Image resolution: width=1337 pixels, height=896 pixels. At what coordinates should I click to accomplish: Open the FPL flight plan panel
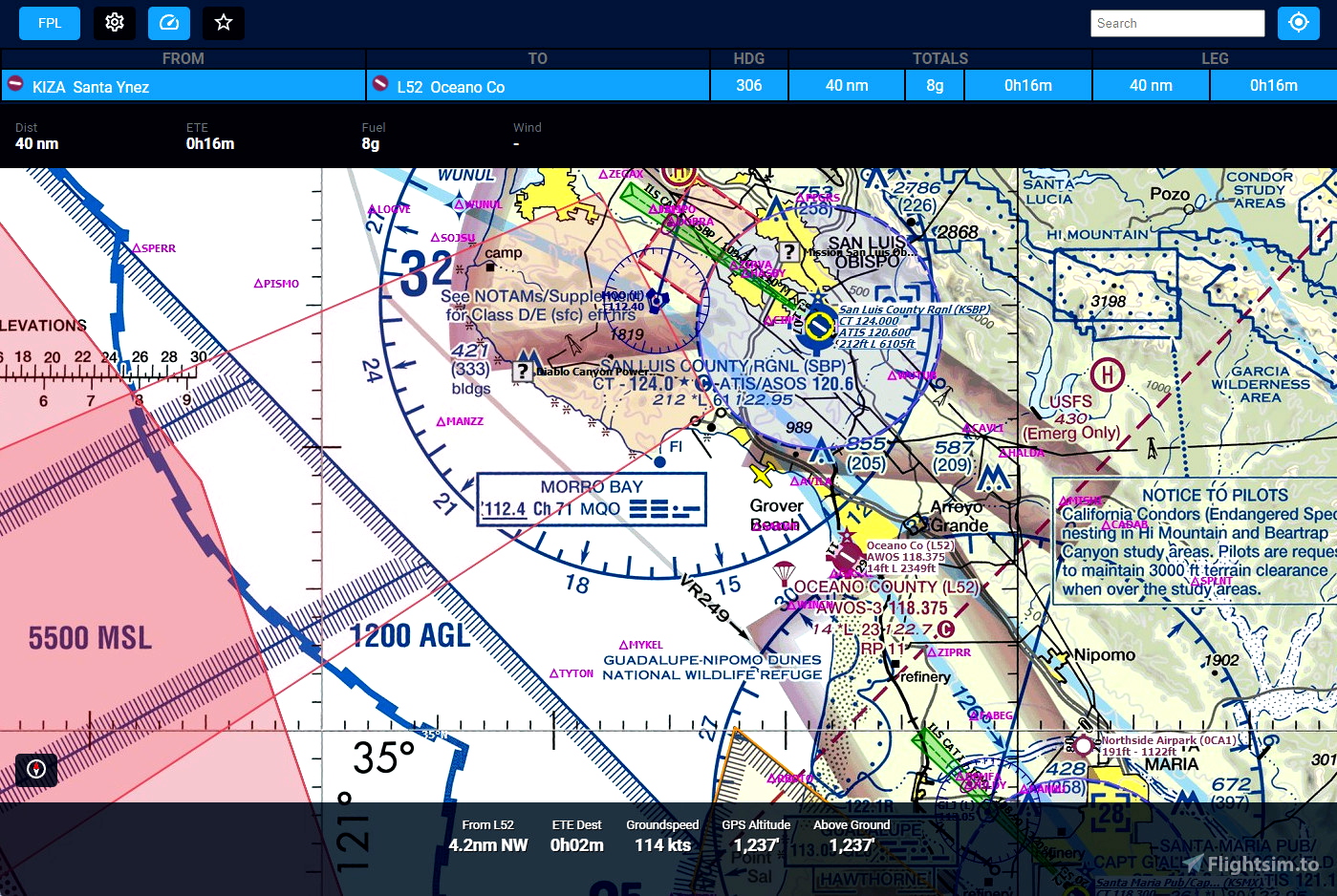coord(49,23)
